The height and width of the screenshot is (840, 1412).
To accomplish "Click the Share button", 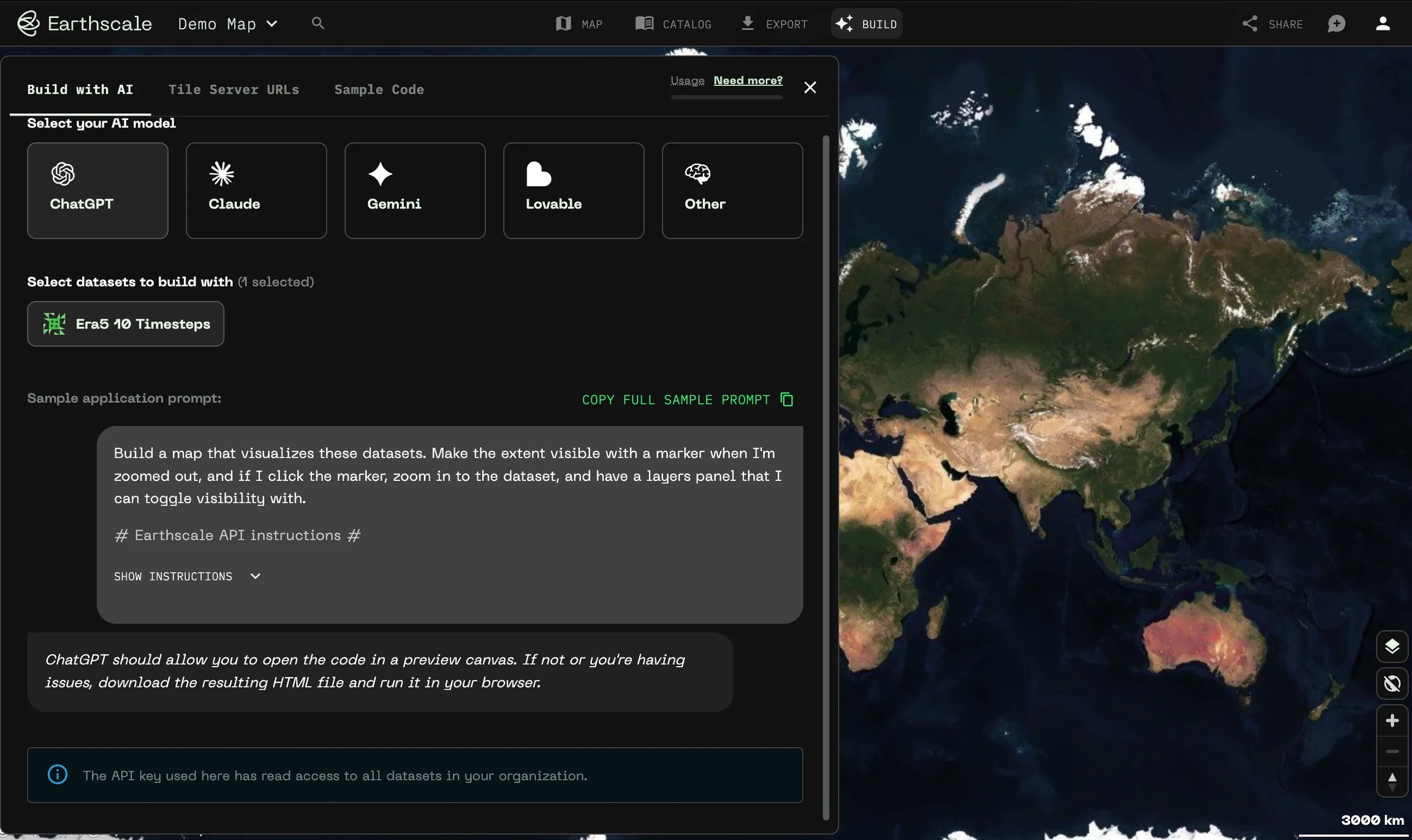I will pos(1273,24).
